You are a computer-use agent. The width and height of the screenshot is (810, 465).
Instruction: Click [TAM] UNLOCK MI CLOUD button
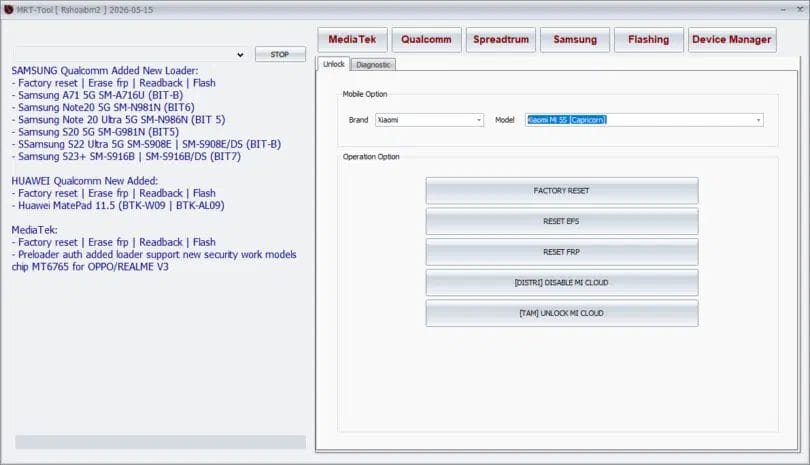pyautogui.click(x=561, y=314)
